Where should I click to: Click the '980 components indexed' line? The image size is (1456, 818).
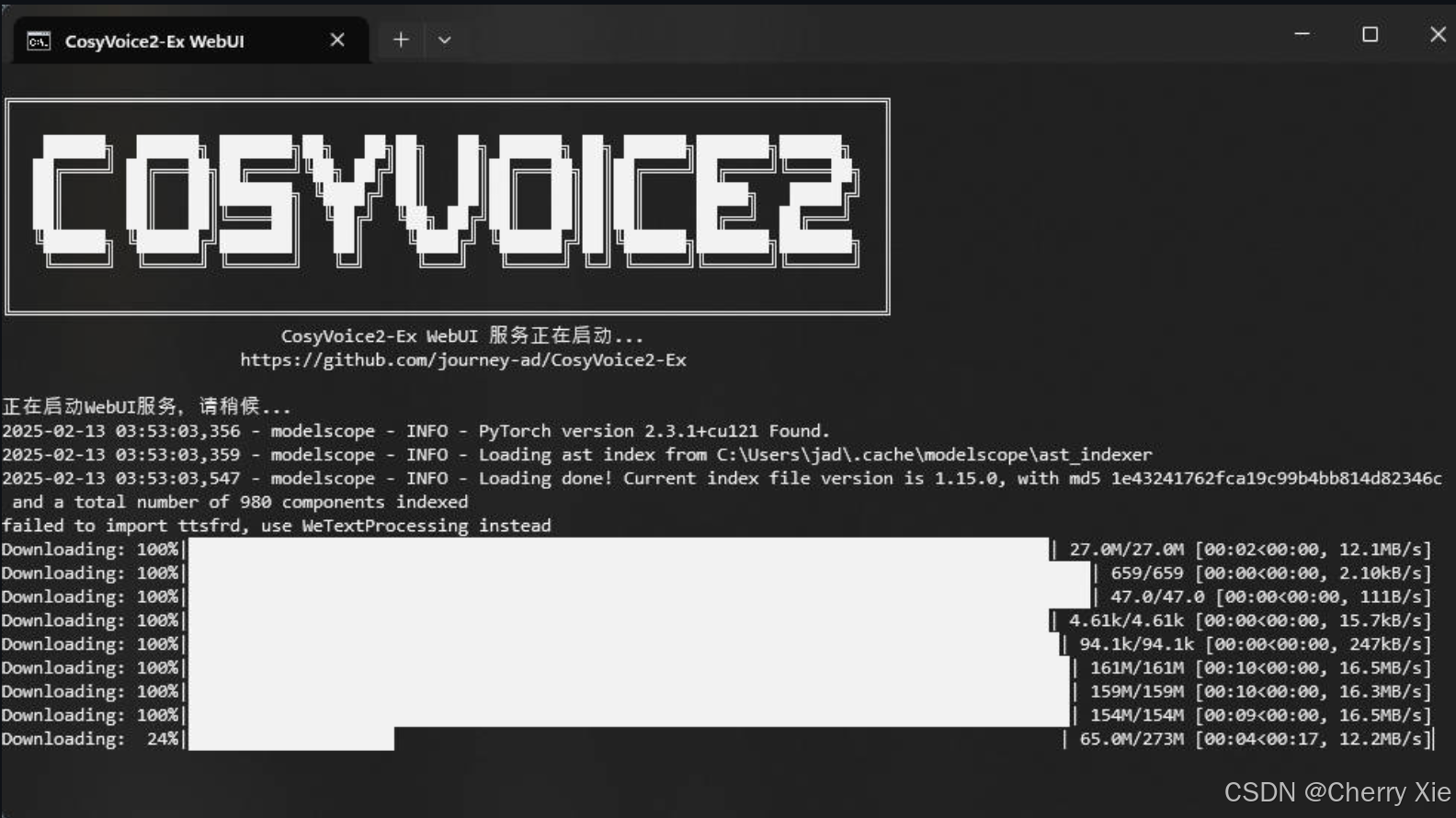coord(239,503)
